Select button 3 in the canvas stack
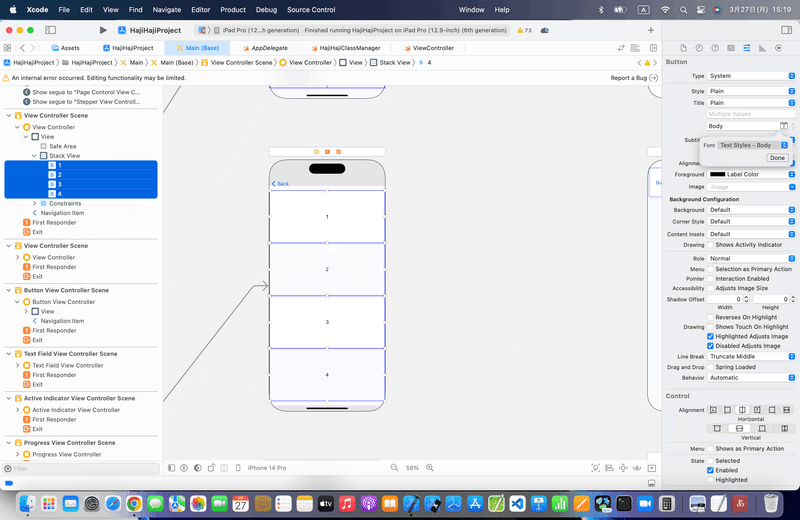The image size is (800, 520). click(x=327, y=322)
